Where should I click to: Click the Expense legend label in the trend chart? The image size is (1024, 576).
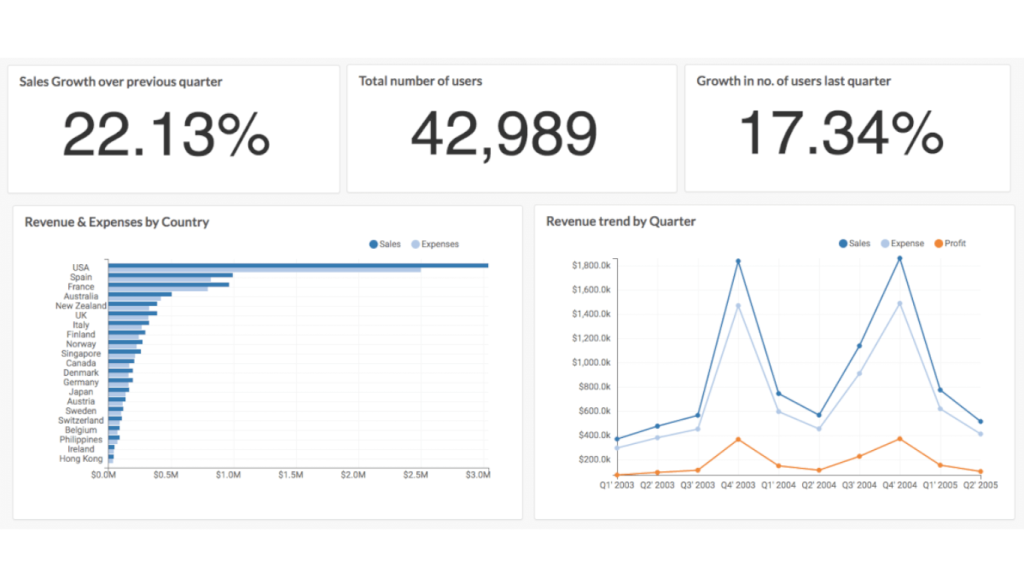907,244
